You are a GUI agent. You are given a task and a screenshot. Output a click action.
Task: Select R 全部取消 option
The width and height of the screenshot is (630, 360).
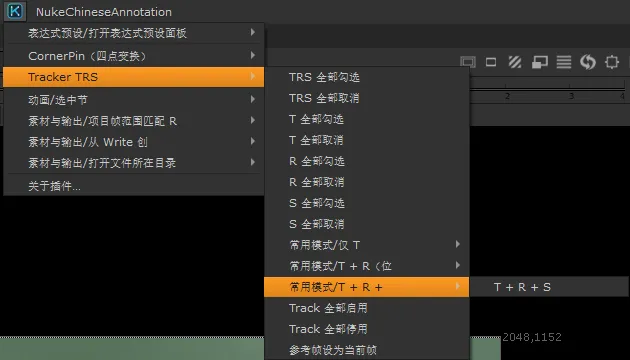[x=366, y=182]
